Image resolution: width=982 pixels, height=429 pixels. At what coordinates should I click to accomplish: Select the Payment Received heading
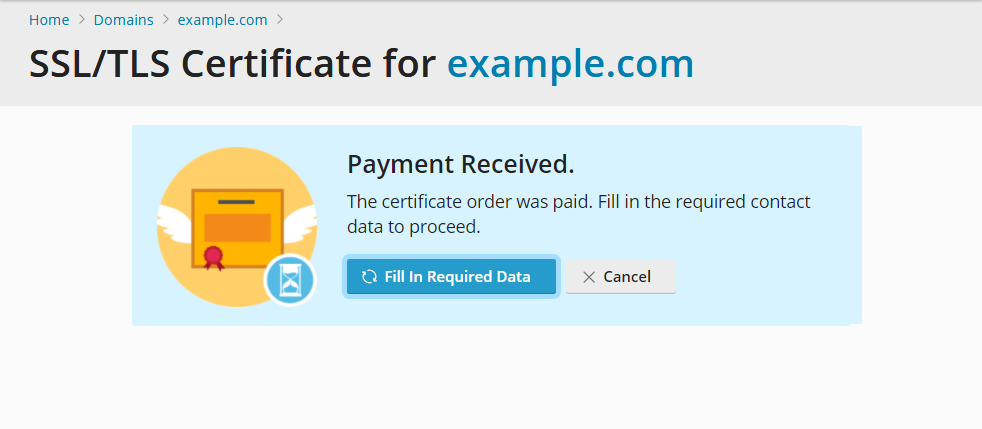[x=460, y=165]
